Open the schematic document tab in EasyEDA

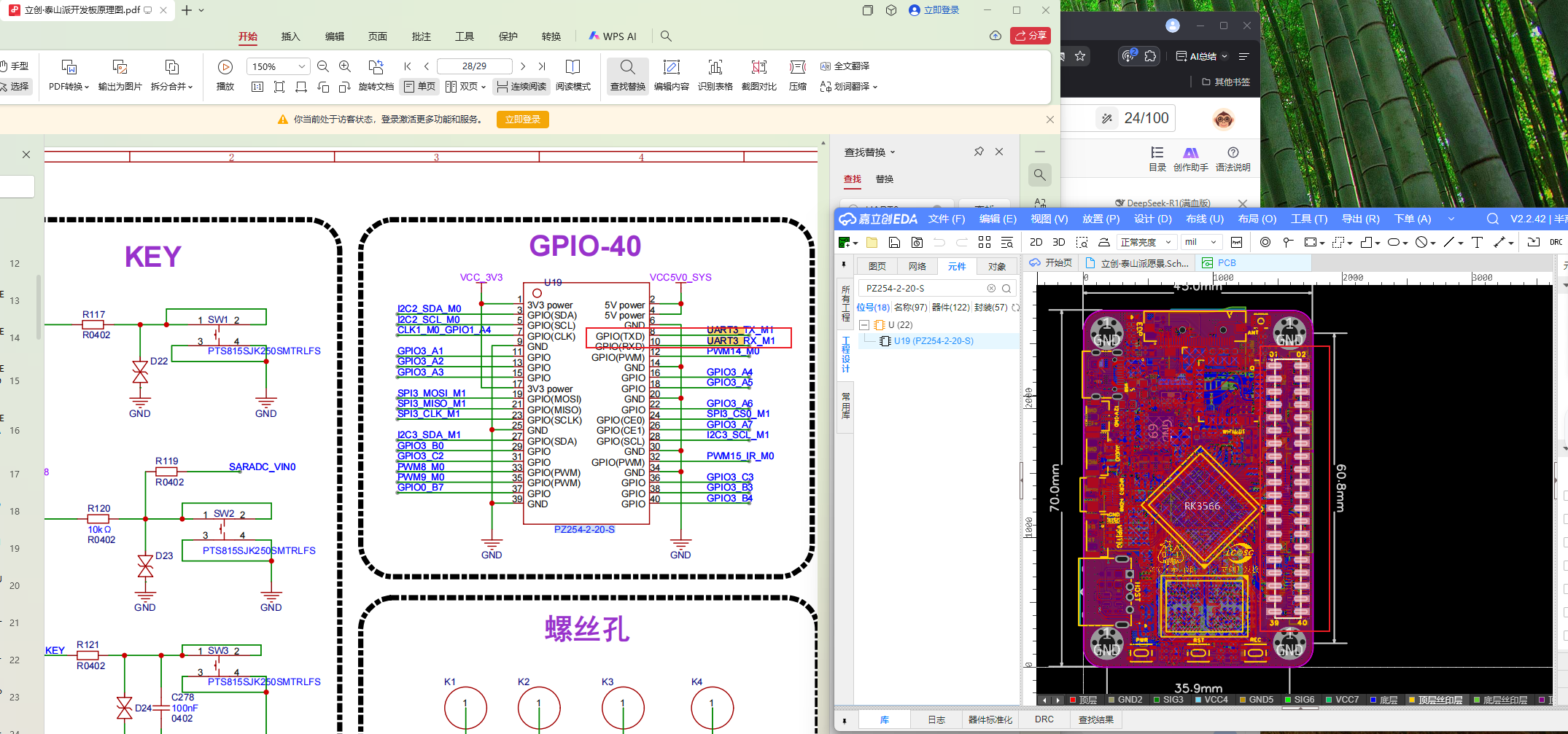(x=1138, y=263)
